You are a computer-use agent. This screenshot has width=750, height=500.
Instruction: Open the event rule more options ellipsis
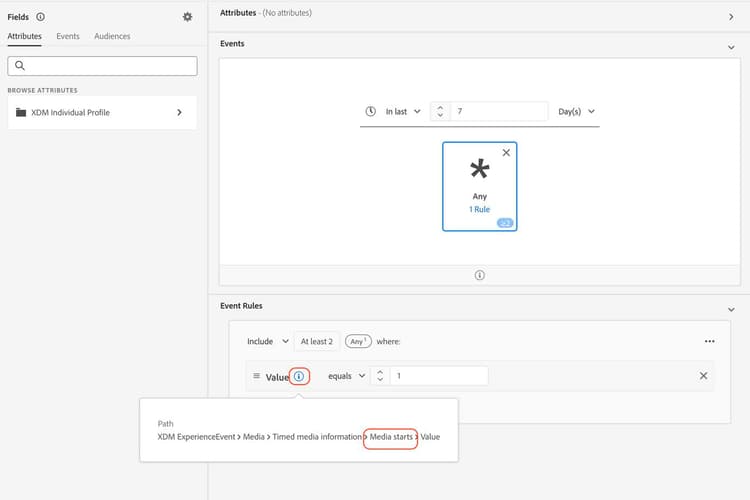(709, 341)
